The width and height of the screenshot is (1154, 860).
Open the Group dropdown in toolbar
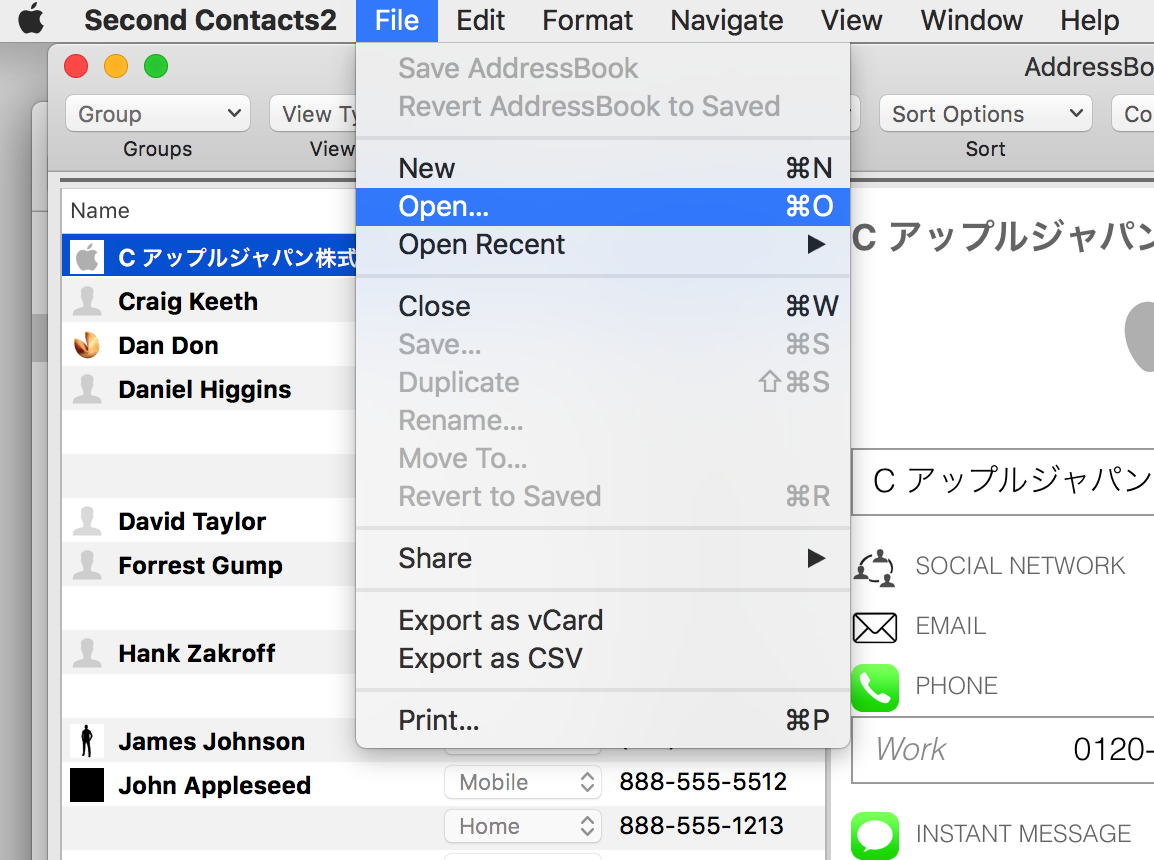pos(158,114)
